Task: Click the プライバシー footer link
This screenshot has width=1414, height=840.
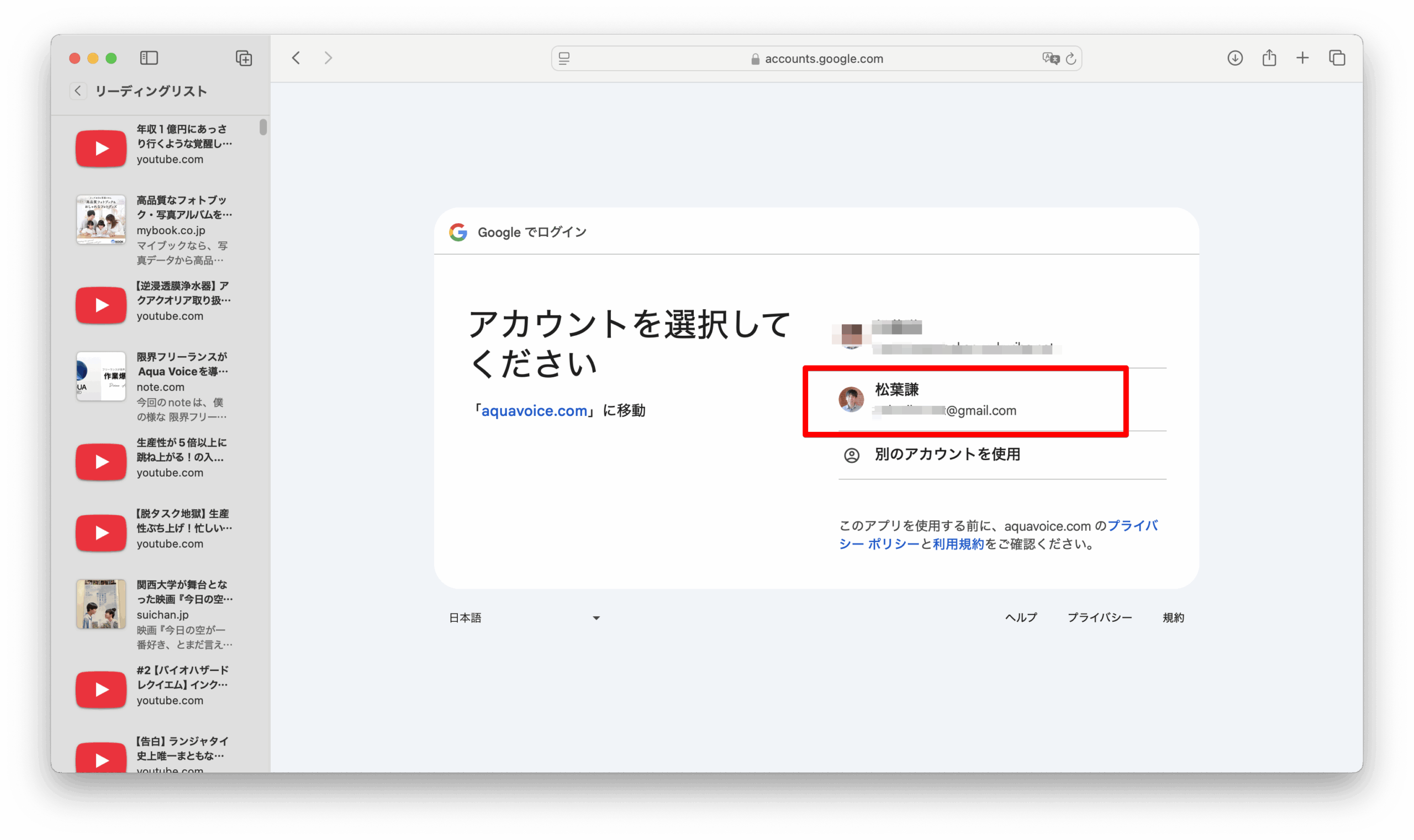Action: tap(1099, 617)
